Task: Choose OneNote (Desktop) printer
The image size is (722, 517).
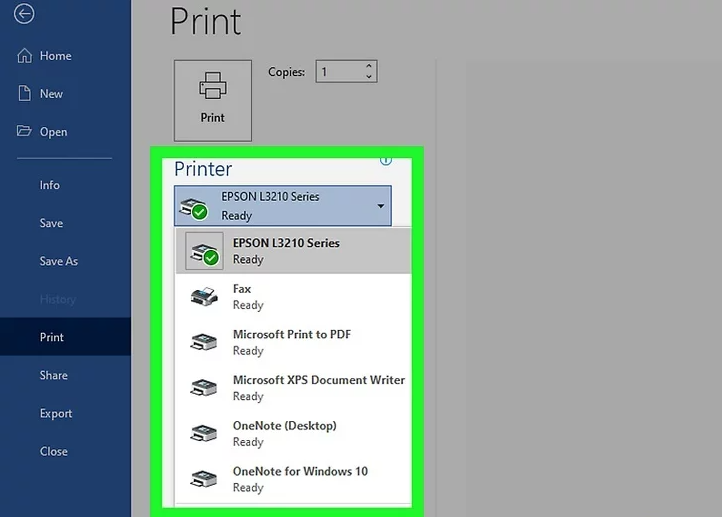Action: (x=293, y=433)
